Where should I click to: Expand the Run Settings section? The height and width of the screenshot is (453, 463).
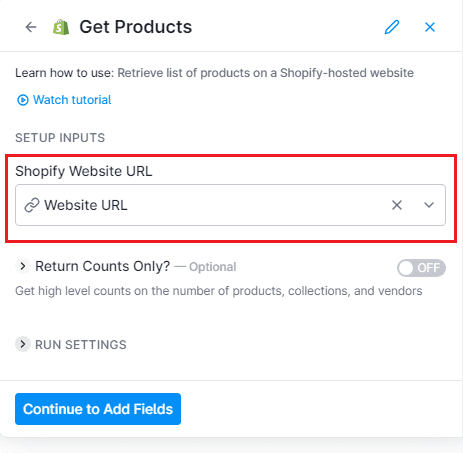23,344
